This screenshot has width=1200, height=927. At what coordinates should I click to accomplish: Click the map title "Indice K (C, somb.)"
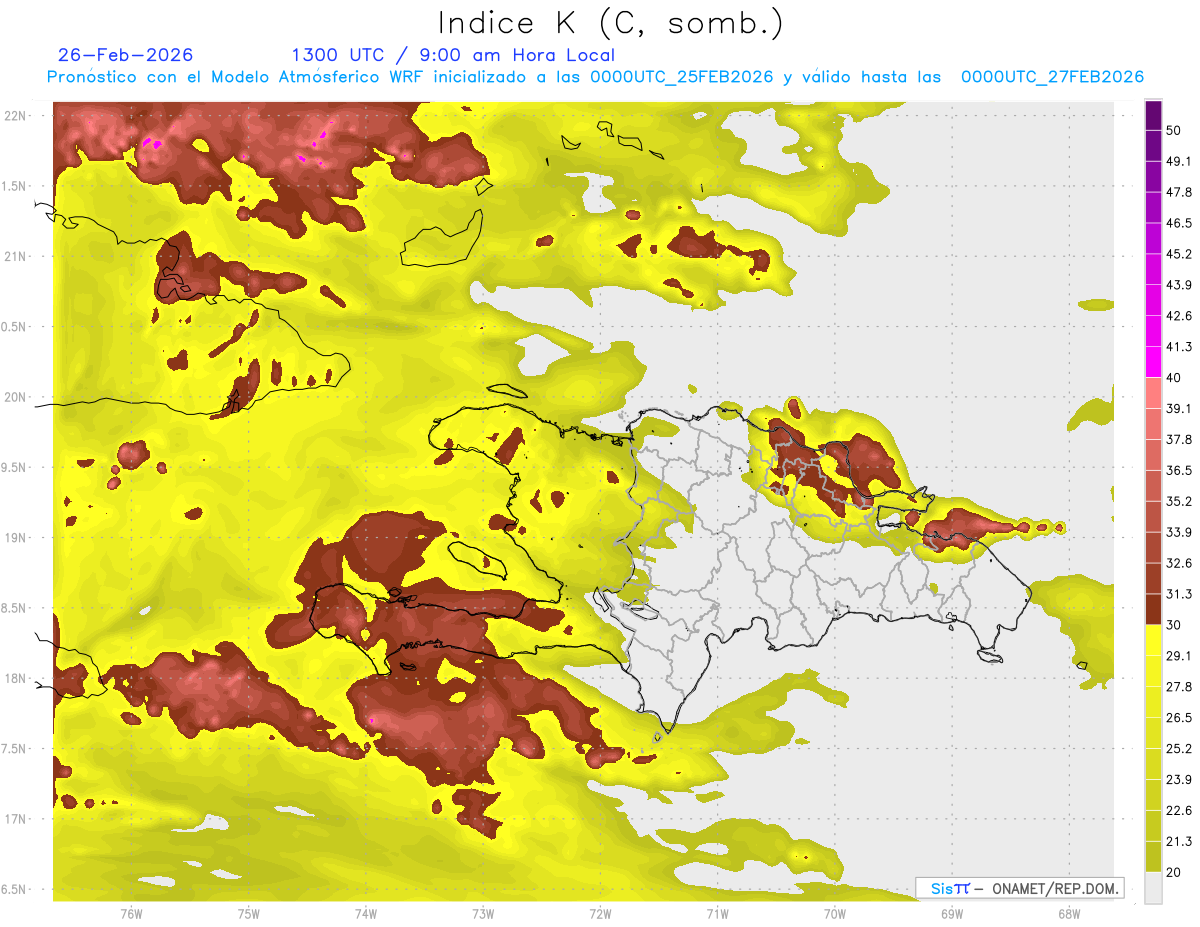coord(610,23)
